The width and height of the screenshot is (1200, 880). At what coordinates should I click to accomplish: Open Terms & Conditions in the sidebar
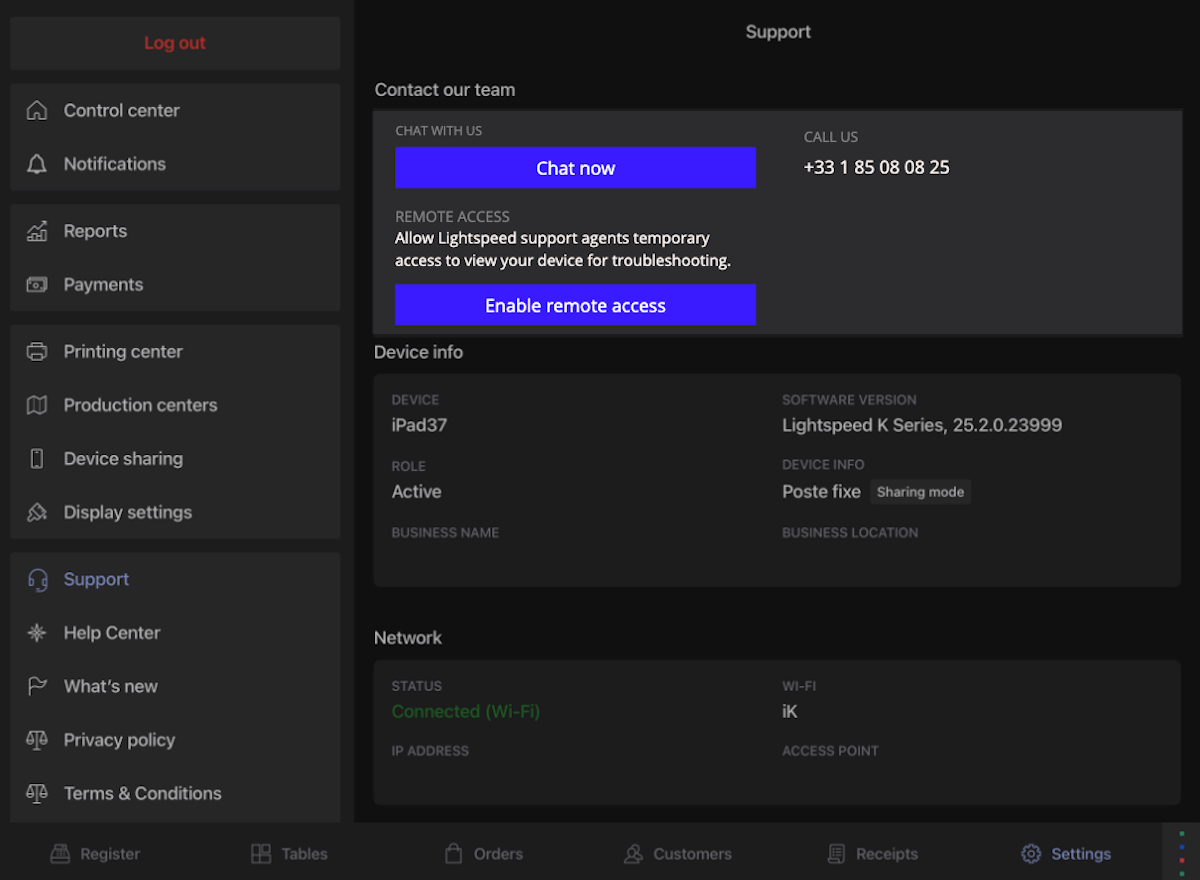point(142,793)
